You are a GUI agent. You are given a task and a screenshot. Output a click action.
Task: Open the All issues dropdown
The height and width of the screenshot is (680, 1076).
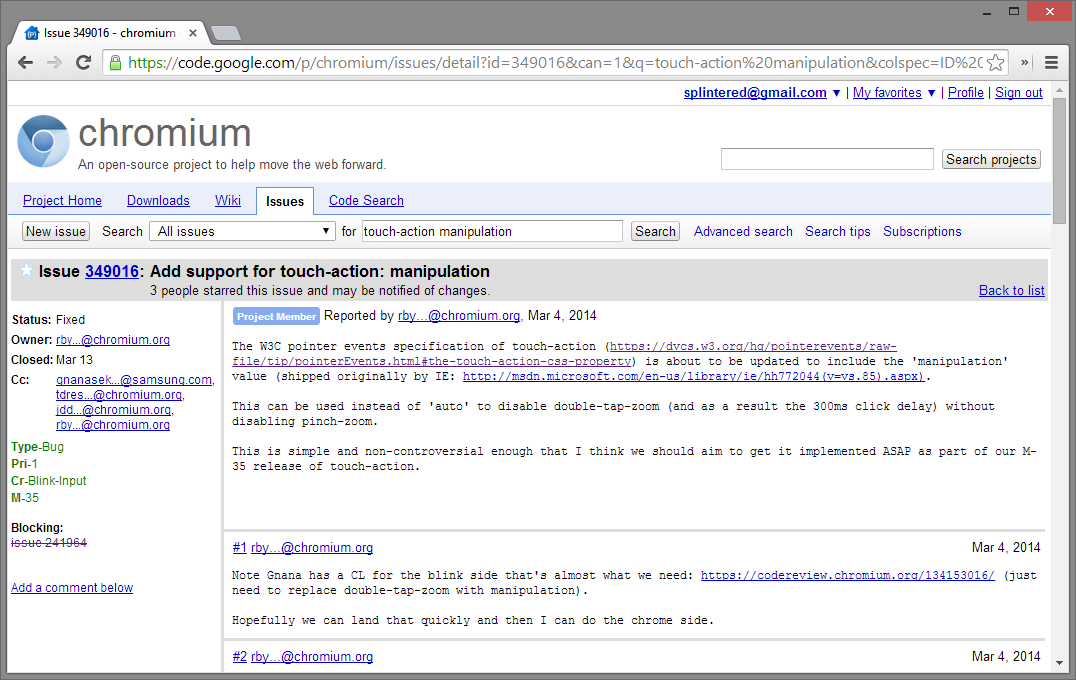click(243, 231)
